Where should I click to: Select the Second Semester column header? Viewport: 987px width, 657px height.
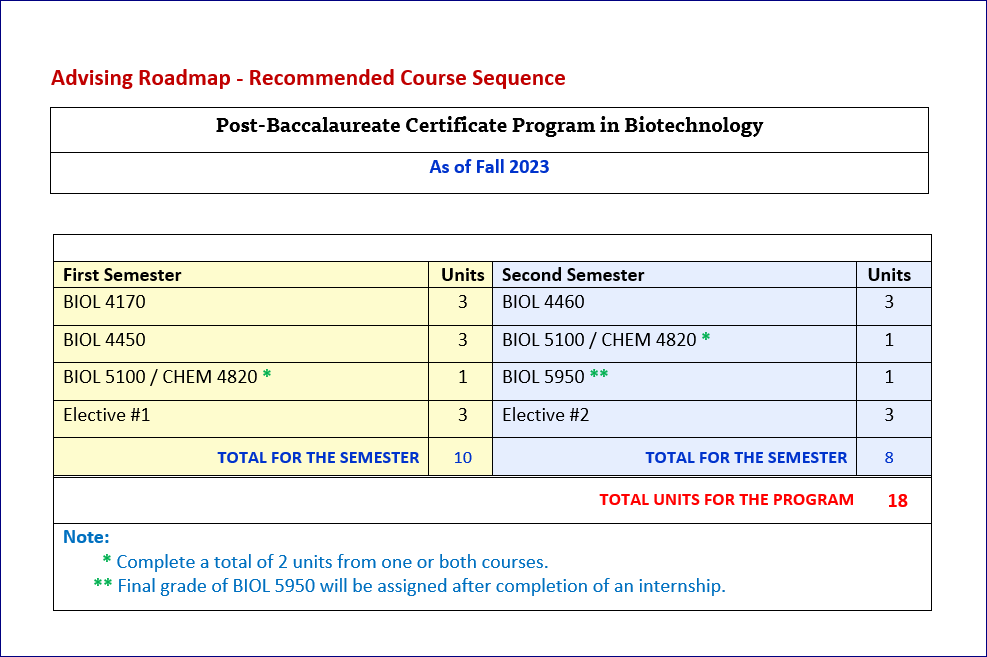pos(573,275)
